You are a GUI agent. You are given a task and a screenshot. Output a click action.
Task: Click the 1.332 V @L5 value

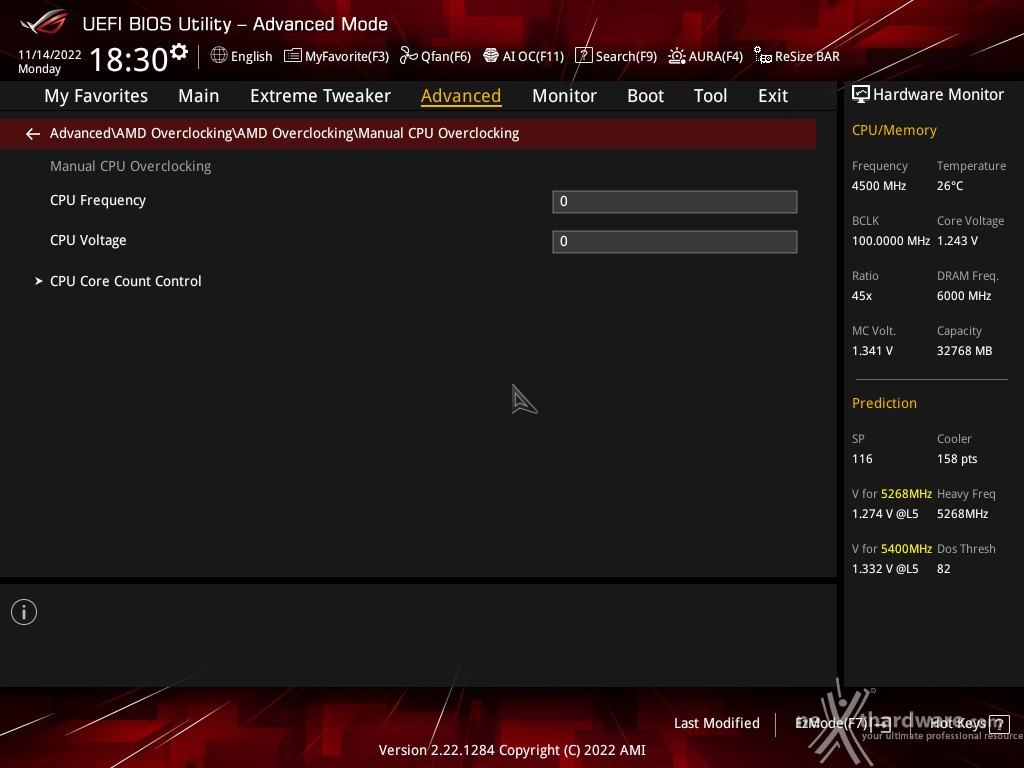click(x=885, y=569)
